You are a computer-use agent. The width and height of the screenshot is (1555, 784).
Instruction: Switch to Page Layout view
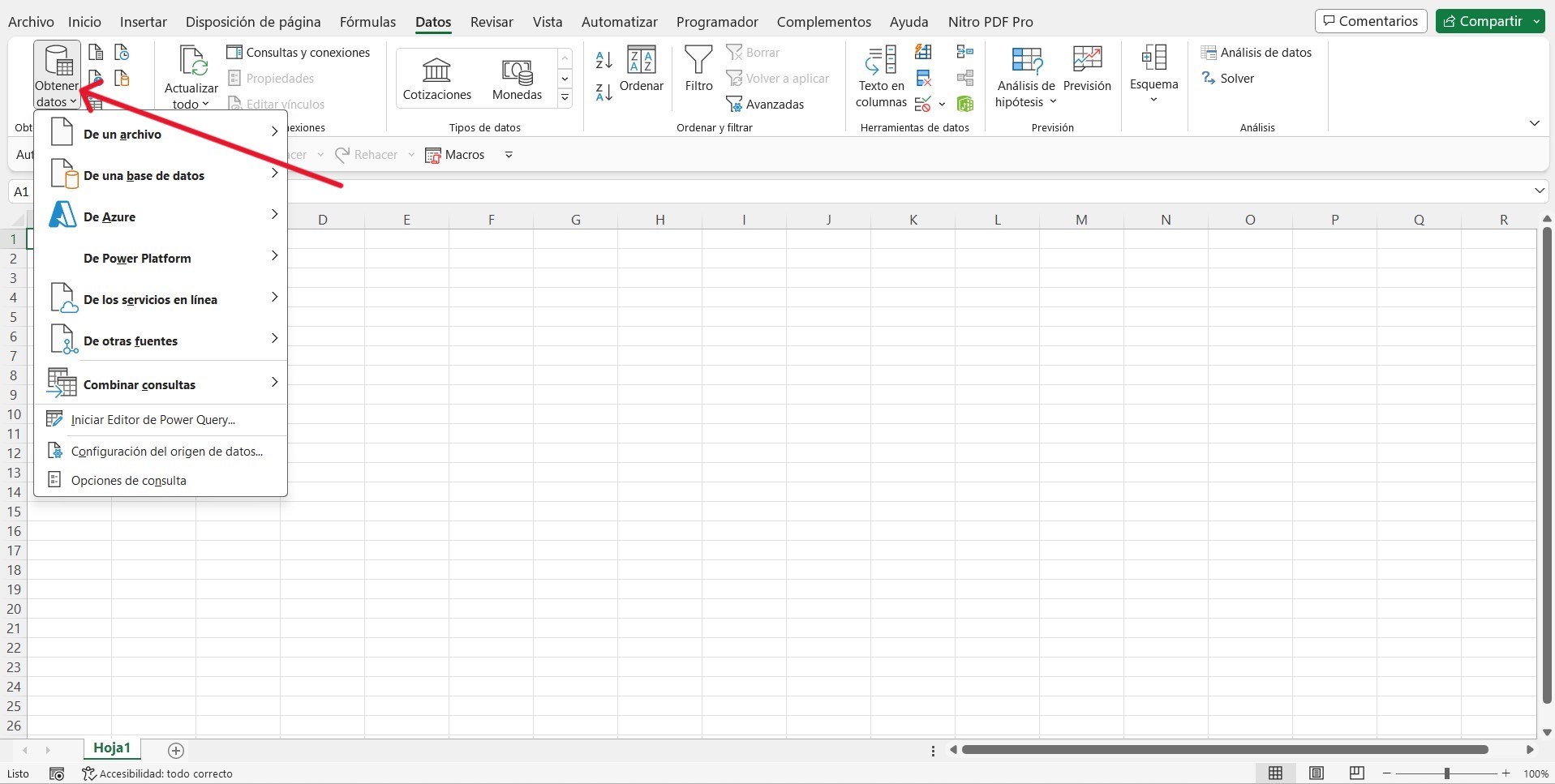(x=1317, y=773)
